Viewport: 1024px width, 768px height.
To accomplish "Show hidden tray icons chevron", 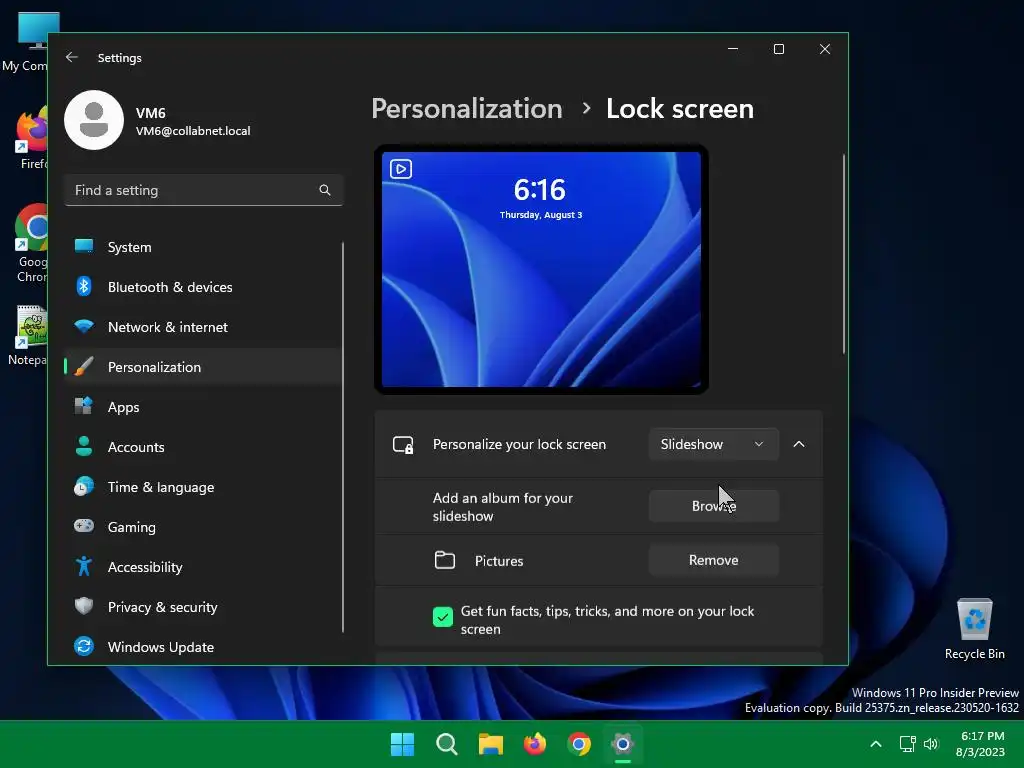I will tap(876, 744).
